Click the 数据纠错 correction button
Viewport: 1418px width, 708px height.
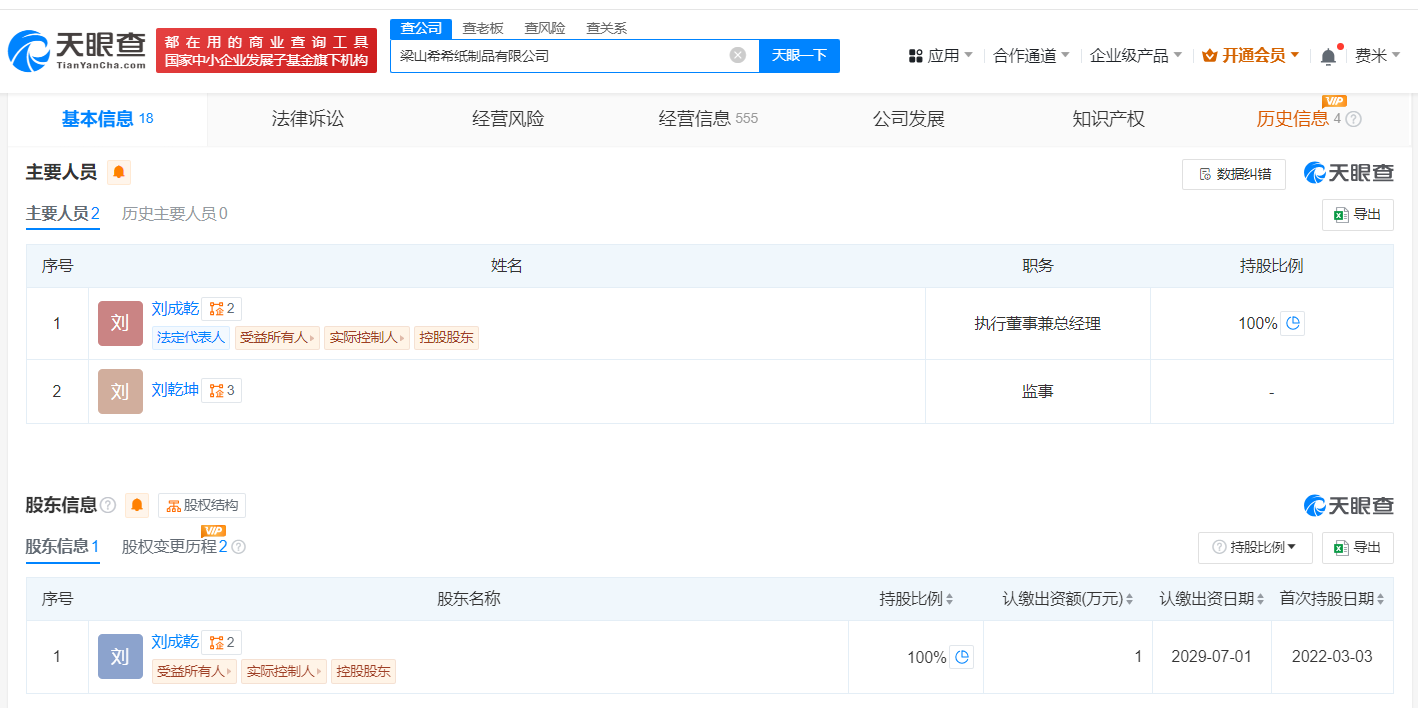[1234, 173]
